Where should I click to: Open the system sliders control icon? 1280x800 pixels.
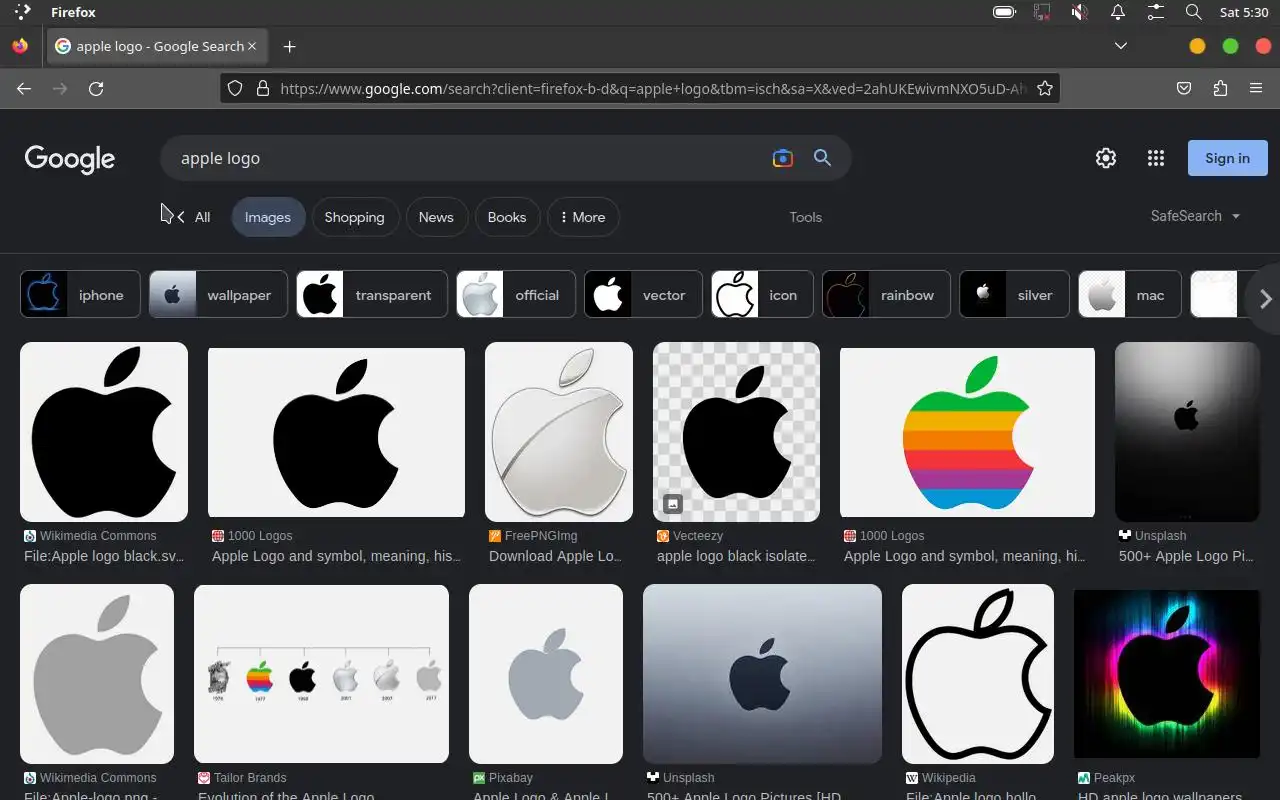[1156, 12]
